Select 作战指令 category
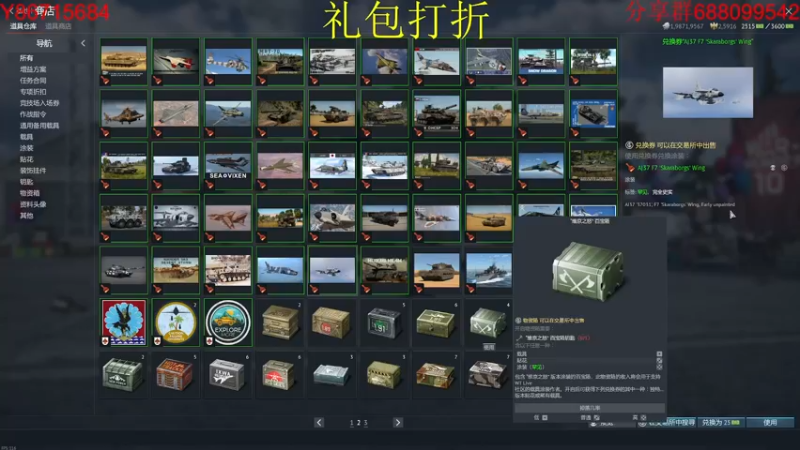Image resolution: width=800 pixels, height=450 pixels. pos(33,114)
